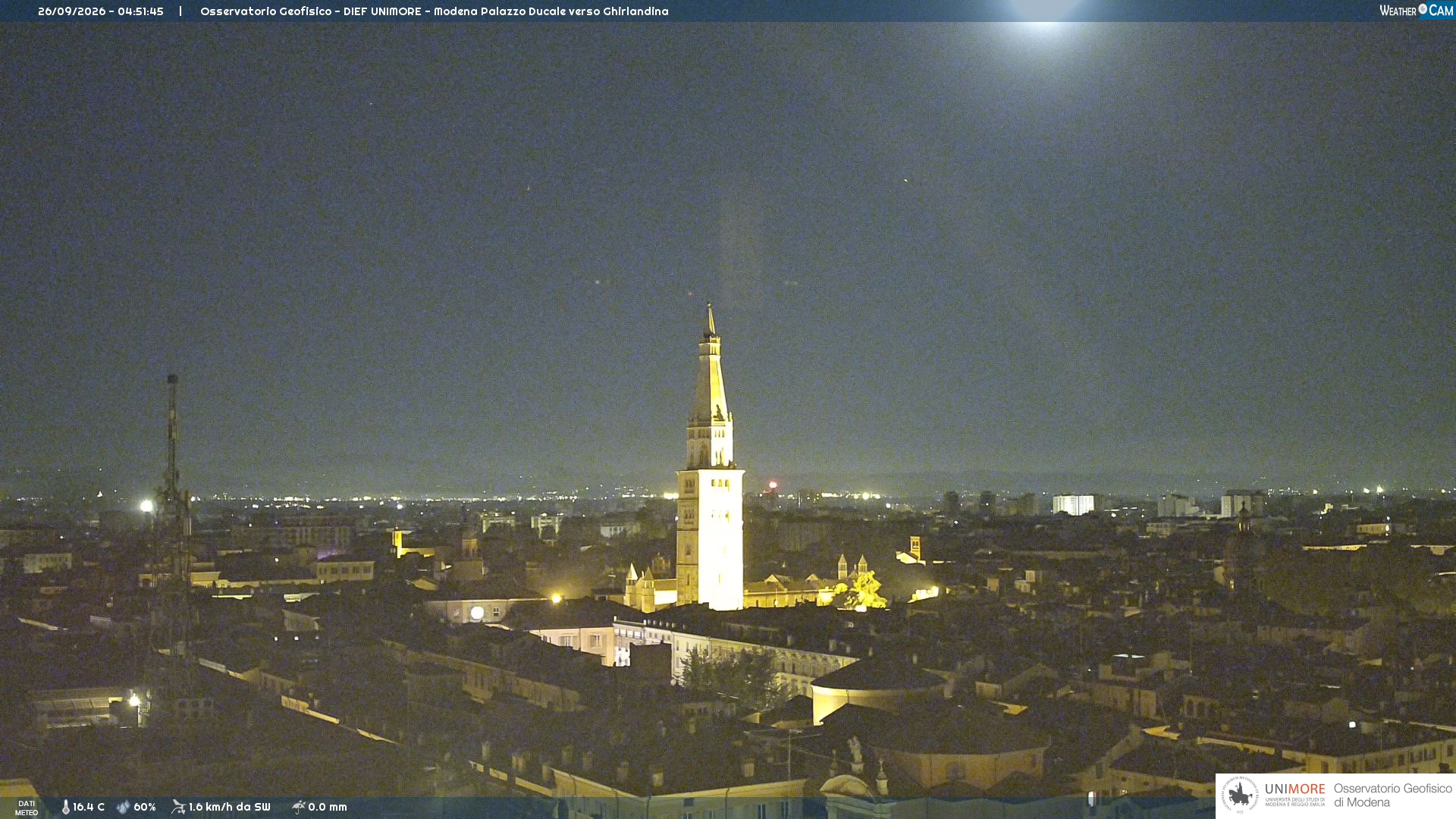Click the thermometer temperature icon

coord(66,807)
